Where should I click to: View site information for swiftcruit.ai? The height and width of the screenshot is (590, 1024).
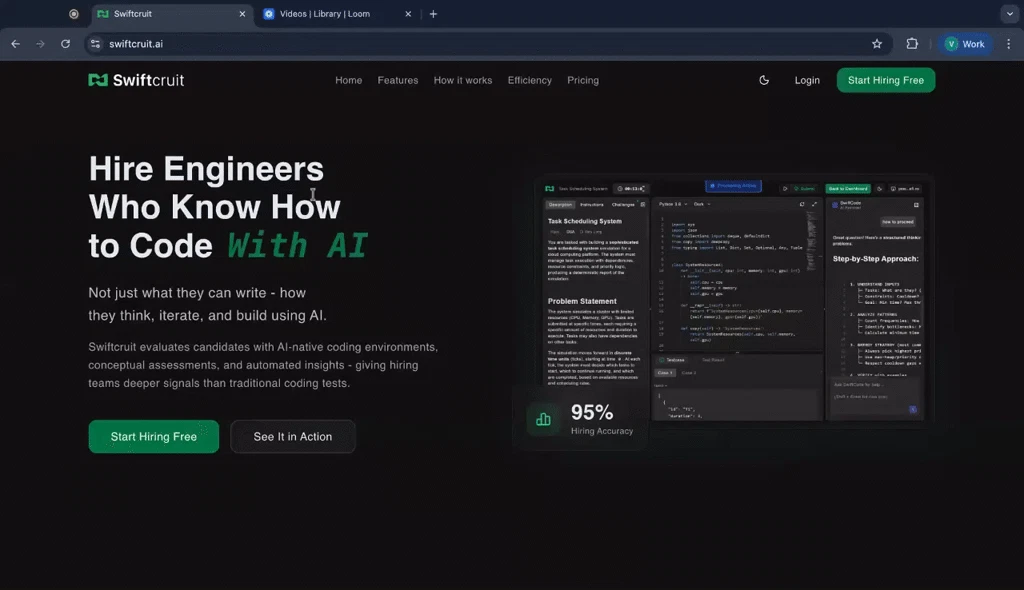click(95, 44)
